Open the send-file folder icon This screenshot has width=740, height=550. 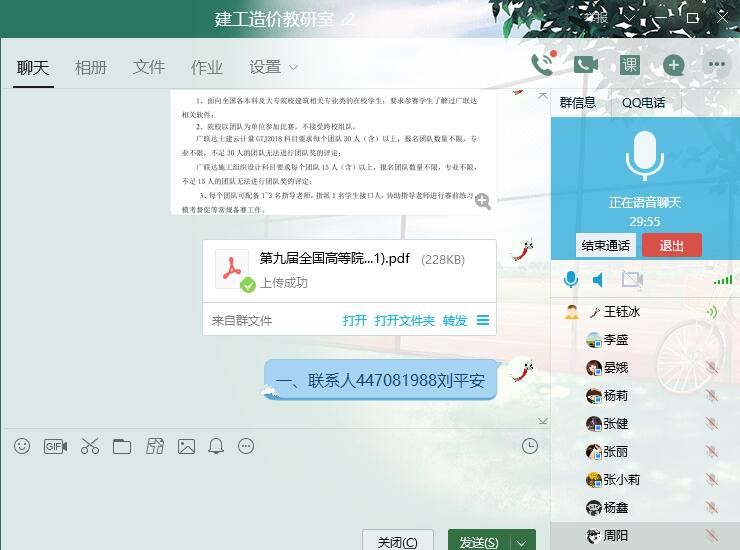pyautogui.click(x=122, y=446)
